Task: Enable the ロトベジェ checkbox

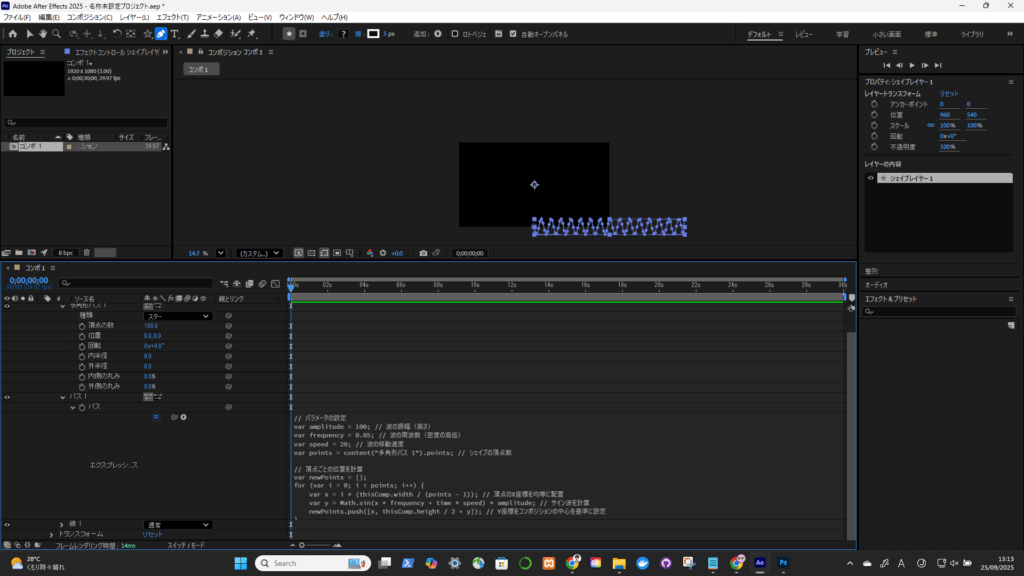Action: coord(455,33)
